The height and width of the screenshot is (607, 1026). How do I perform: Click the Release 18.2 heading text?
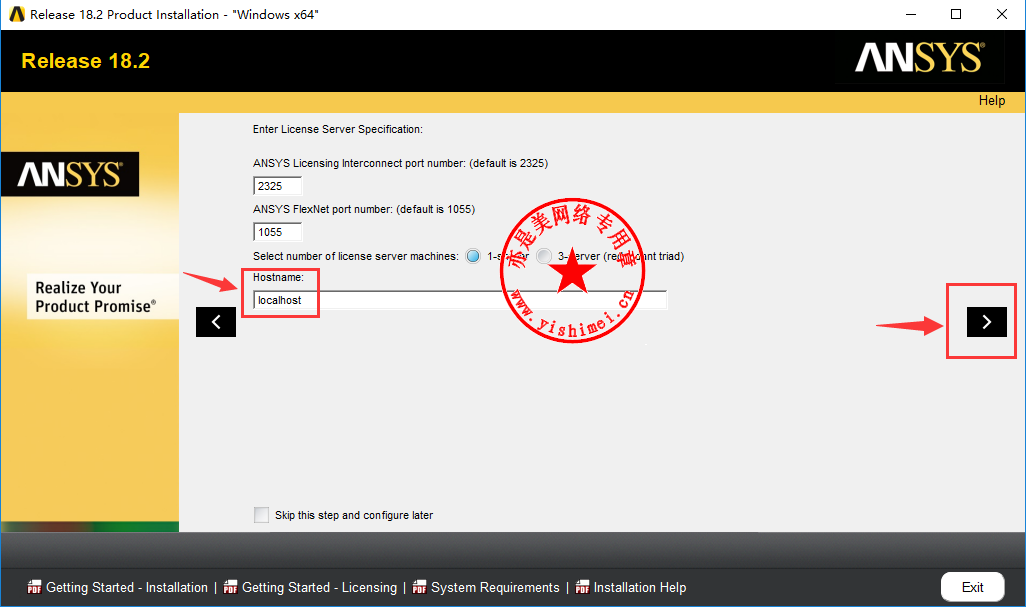(86, 61)
